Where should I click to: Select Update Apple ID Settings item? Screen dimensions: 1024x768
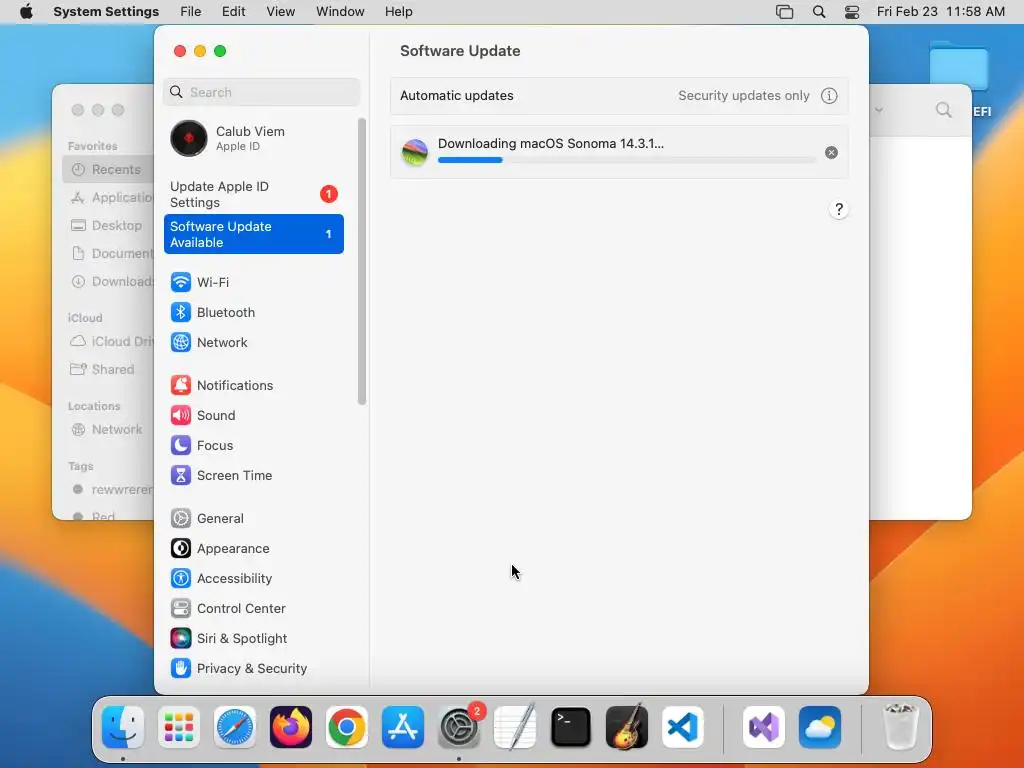pyautogui.click(x=253, y=194)
